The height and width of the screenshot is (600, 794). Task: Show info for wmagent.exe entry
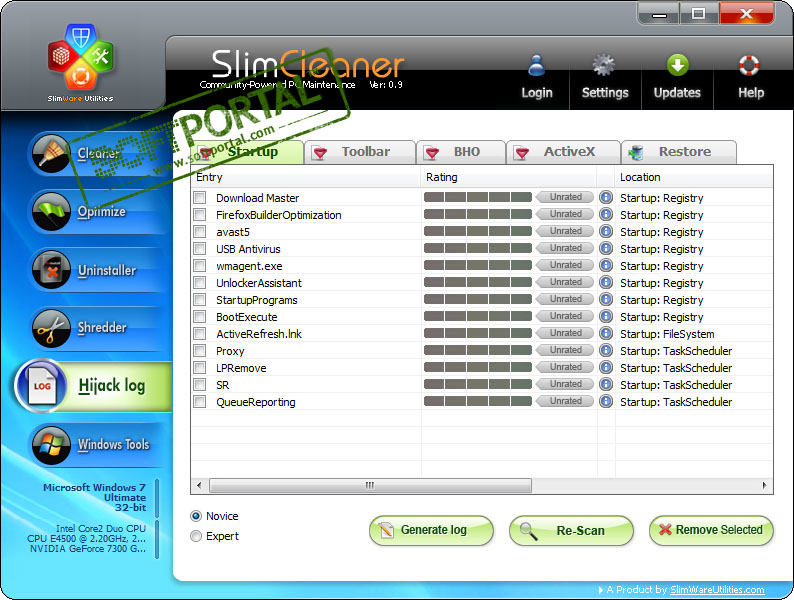(x=606, y=265)
